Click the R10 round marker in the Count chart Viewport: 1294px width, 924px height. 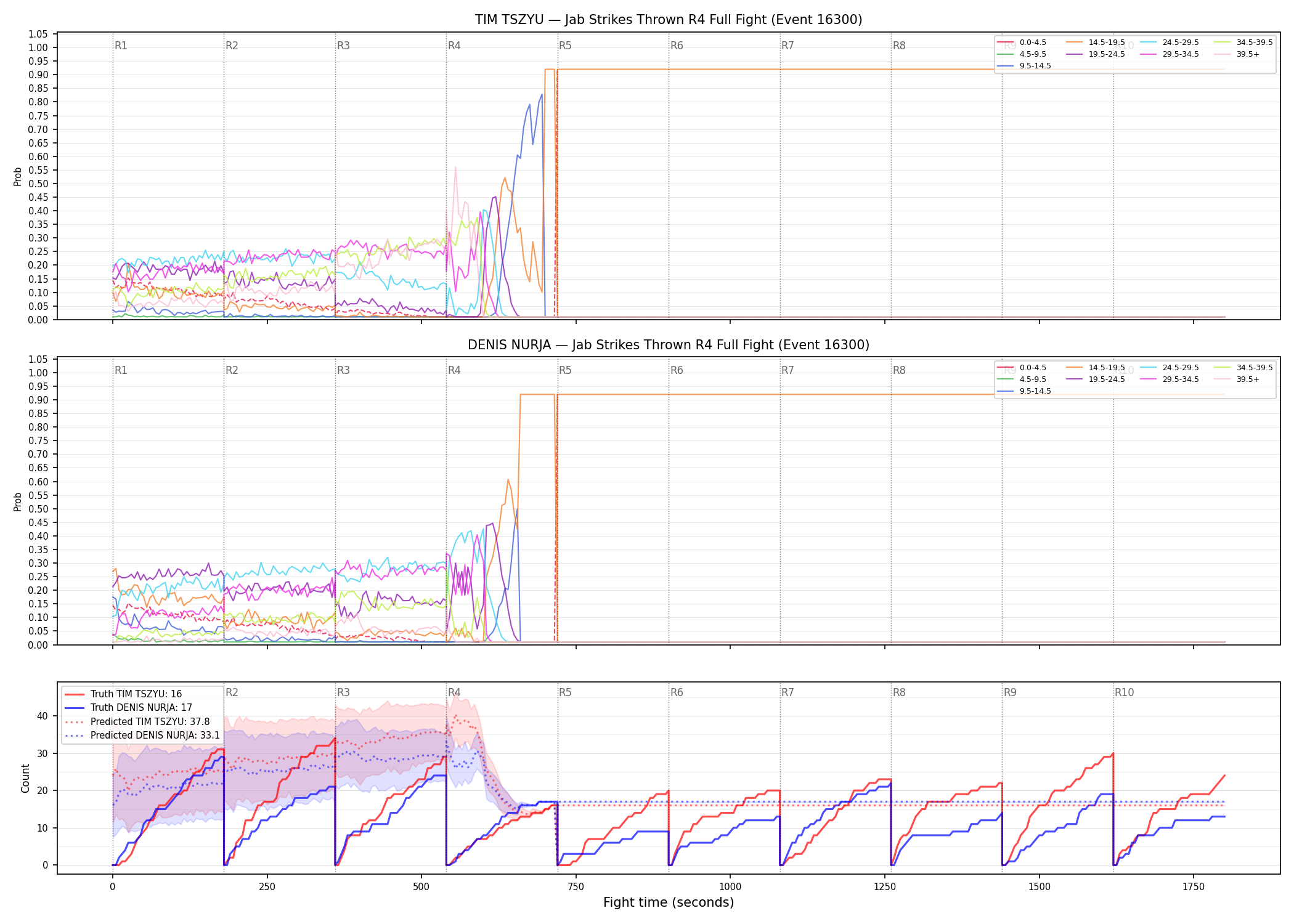pyautogui.click(x=1124, y=692)
